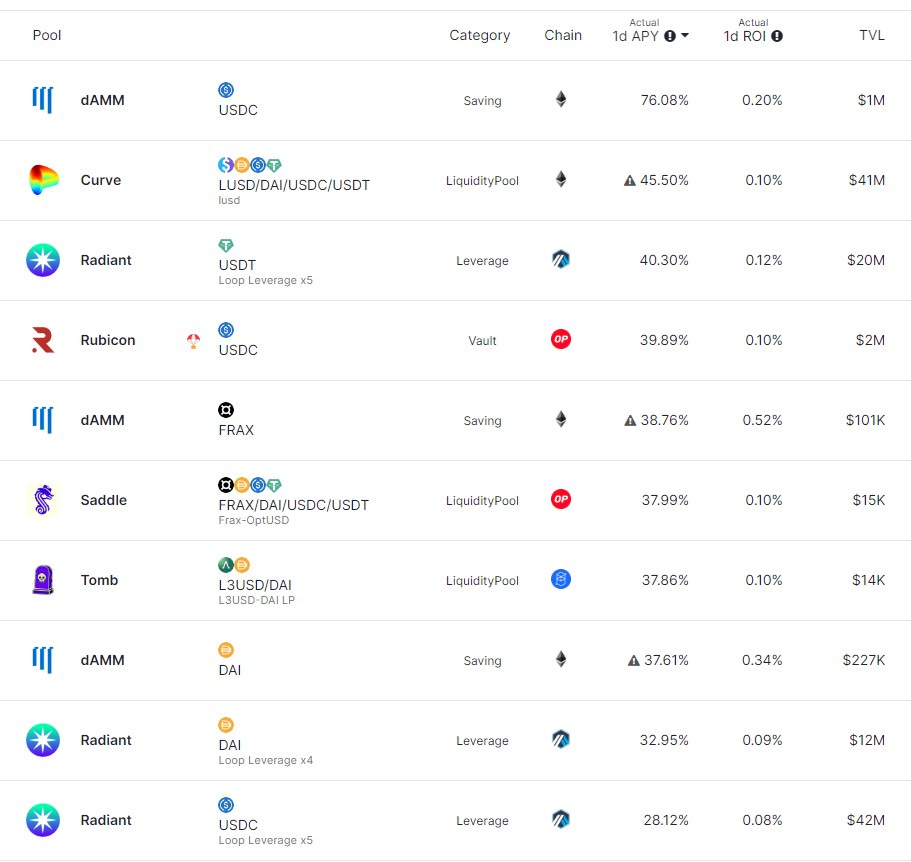Click the dAMM logo in USDC row

point(42,100)
